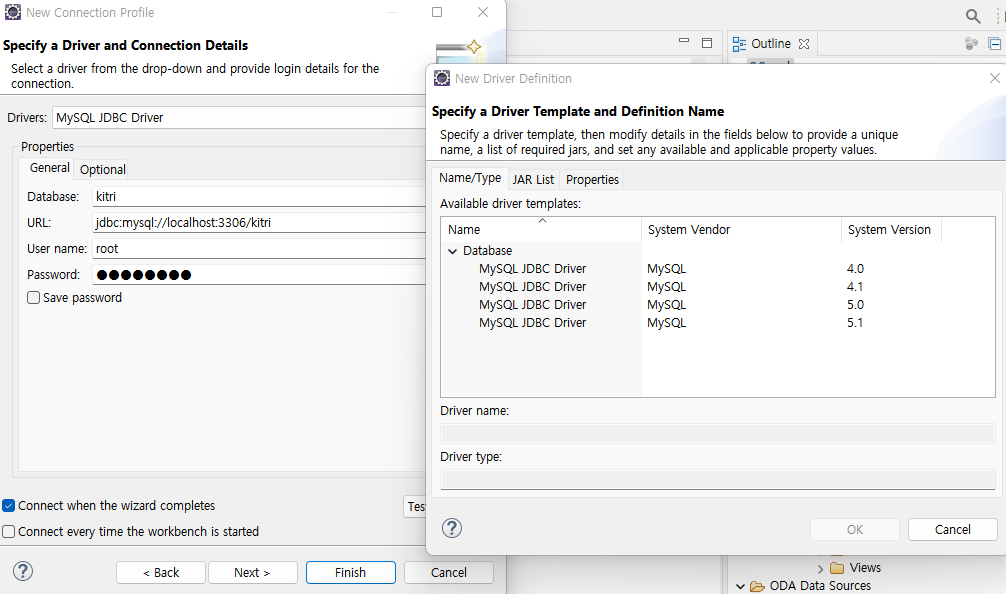Sort templates by Name column header

click(541, 230)
